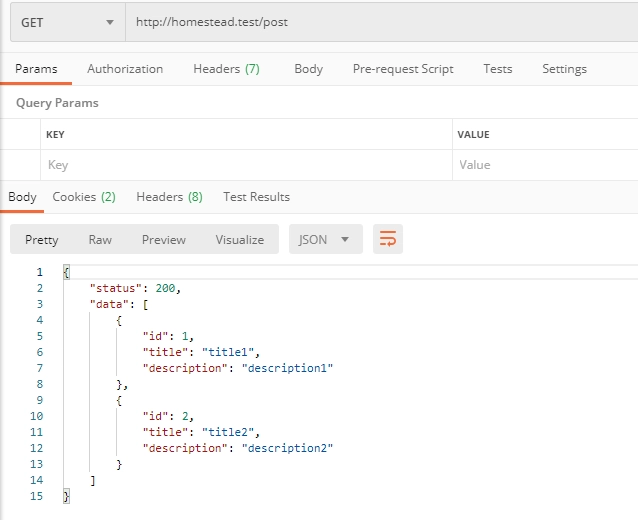Open the JSON format dropdown
This screenshot has height=520, width=638.
pos(325,239)
